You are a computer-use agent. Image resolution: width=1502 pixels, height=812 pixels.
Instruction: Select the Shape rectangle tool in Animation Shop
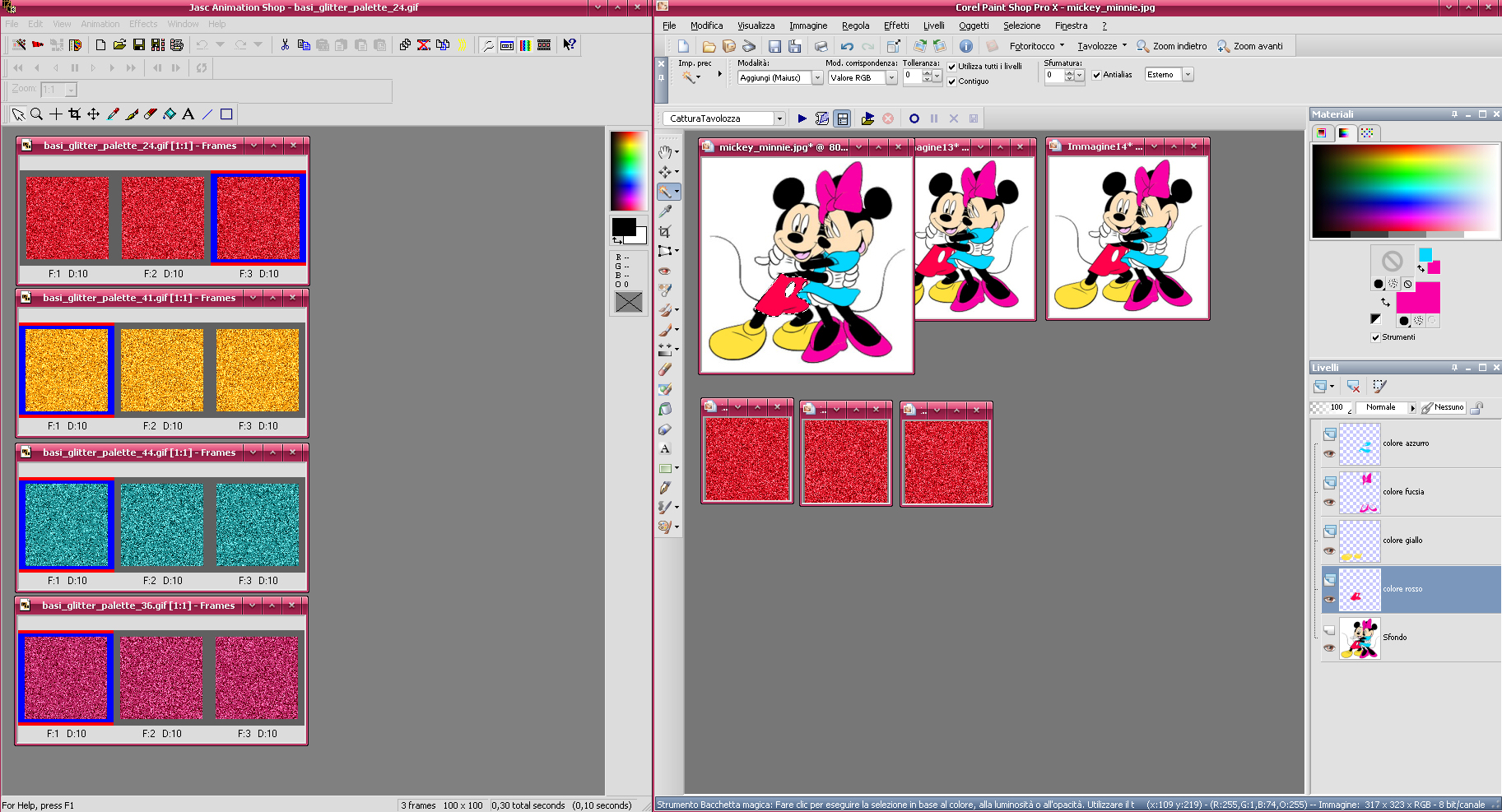(226, 114)
